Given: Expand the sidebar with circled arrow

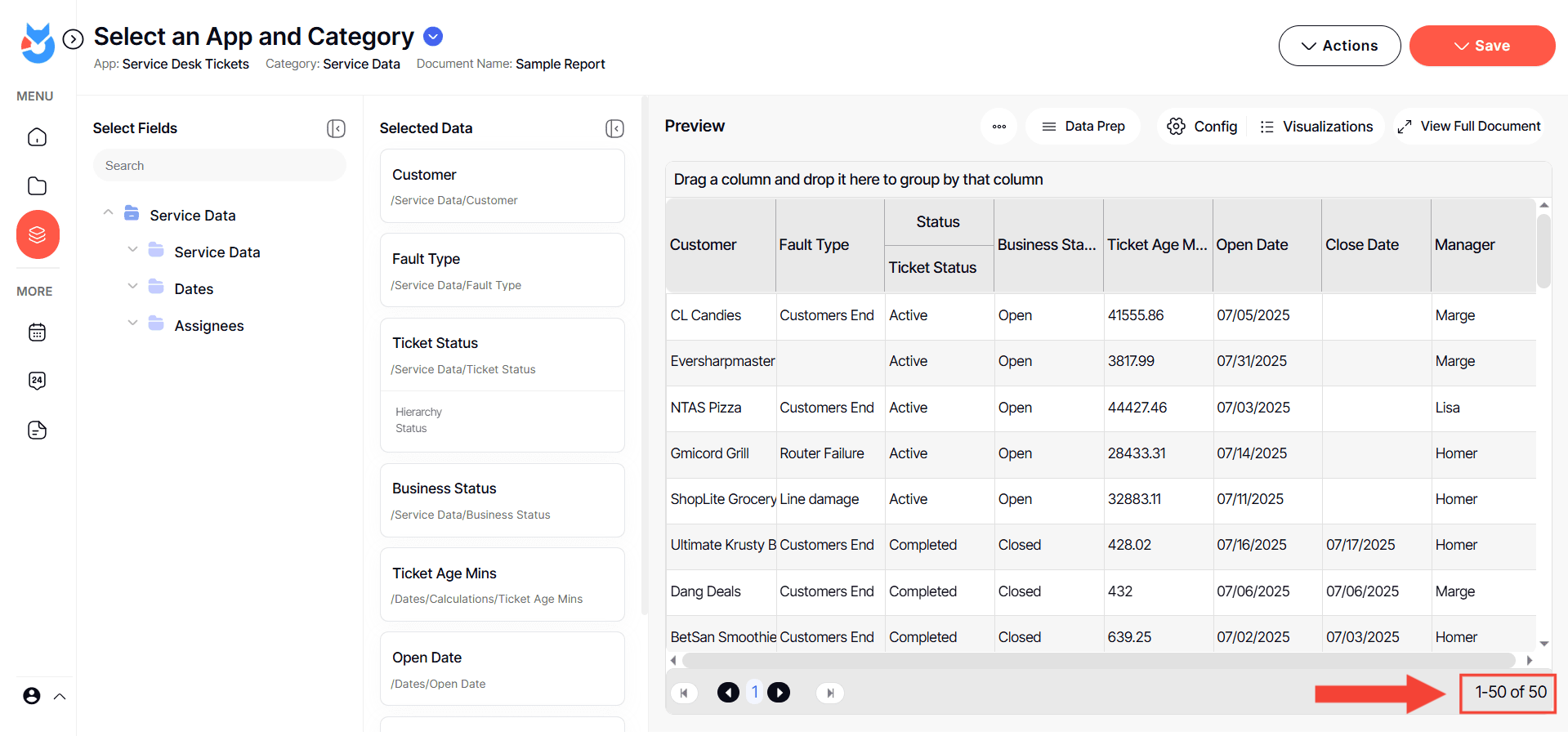Looking at the screenshot, I should tap(74, 39).
